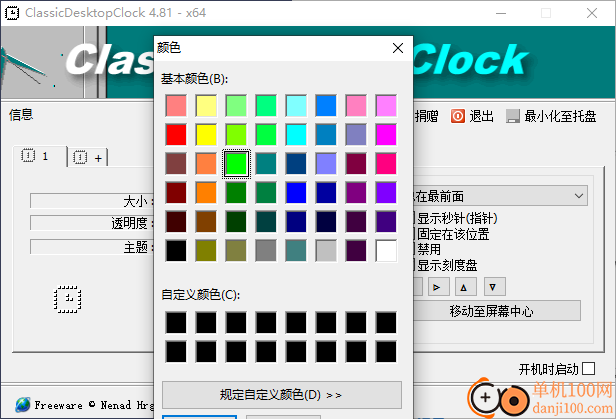This screenshot has height=419, width=616.
Task: Click 捐赠 donate menu item
Action: coord(426,116)
